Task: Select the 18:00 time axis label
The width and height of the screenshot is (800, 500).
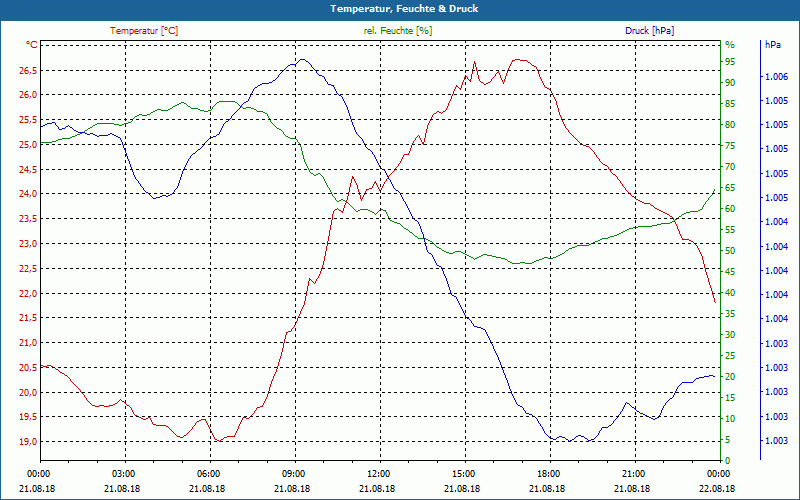Action: 550,473
